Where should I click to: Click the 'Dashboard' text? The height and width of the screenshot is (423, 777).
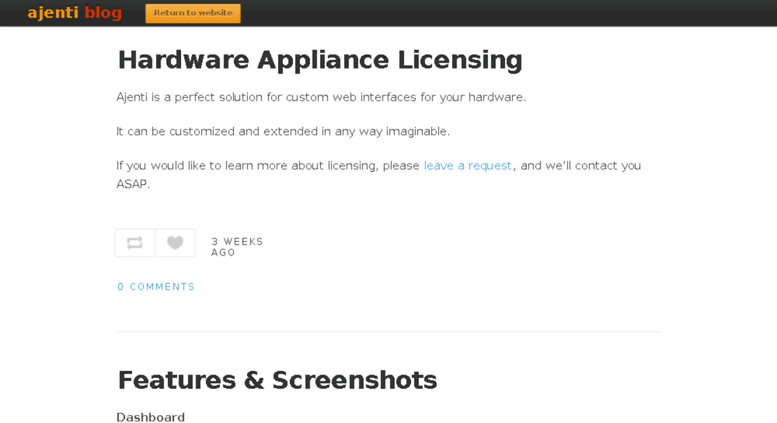(x=151, y=417)
